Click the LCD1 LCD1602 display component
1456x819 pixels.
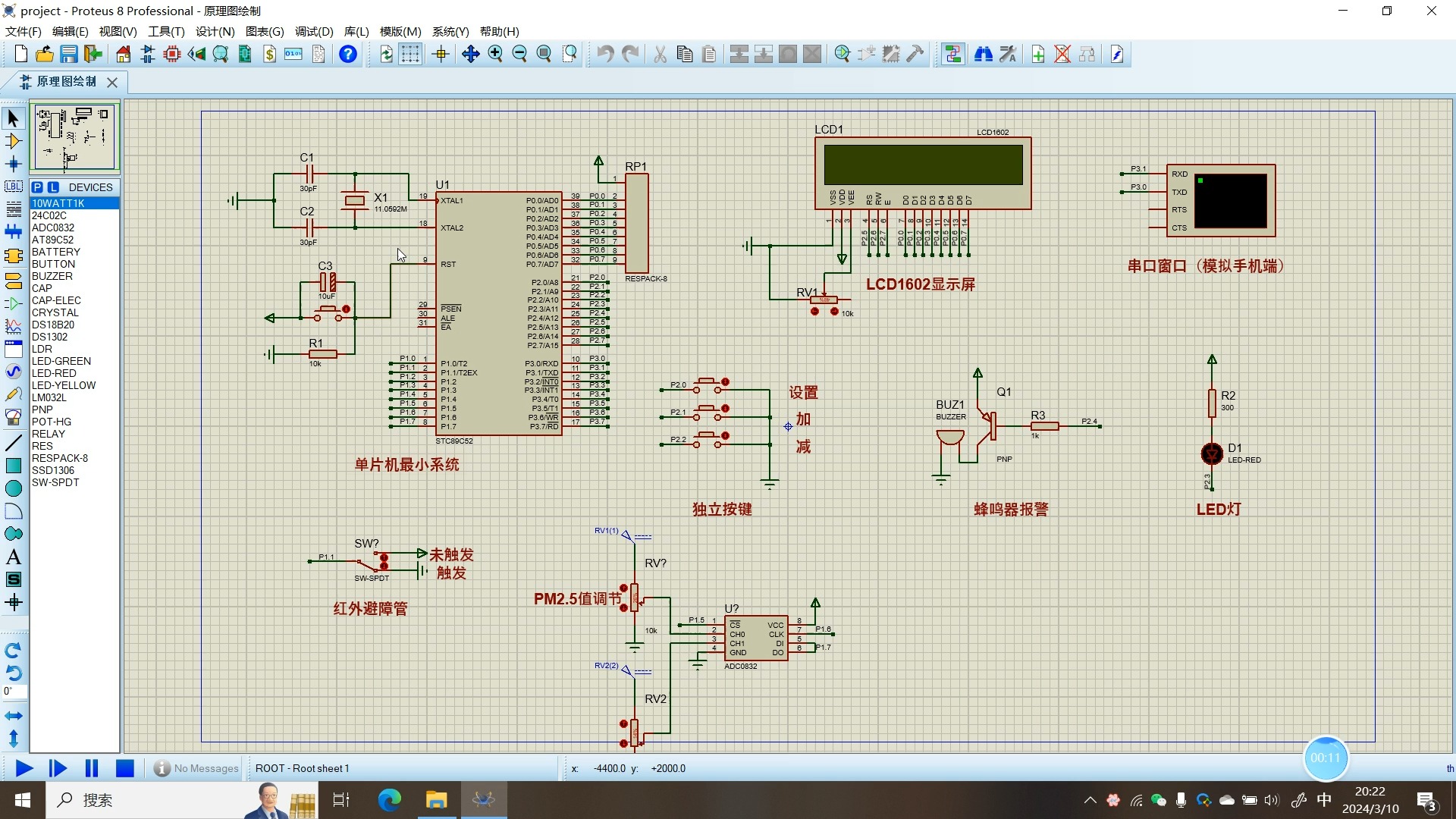(923, 172)
